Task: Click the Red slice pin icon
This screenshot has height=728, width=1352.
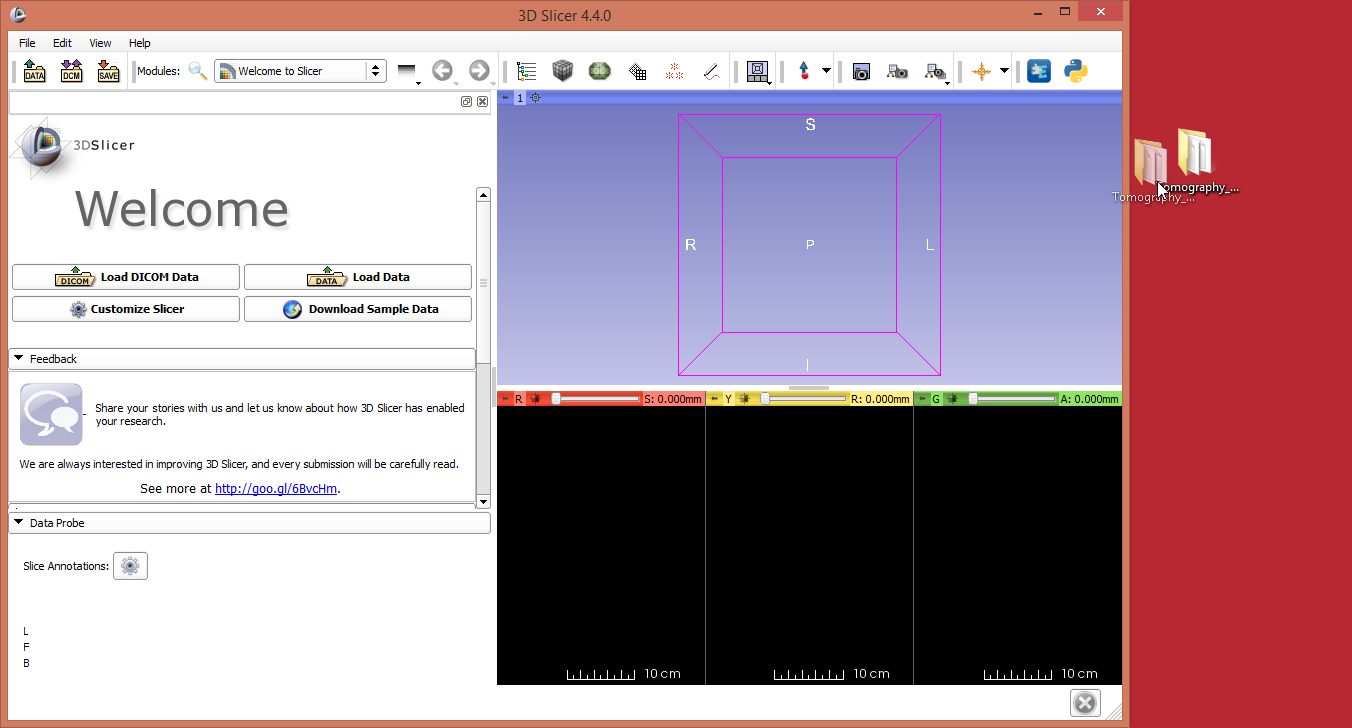Action: tap(505, 399)
